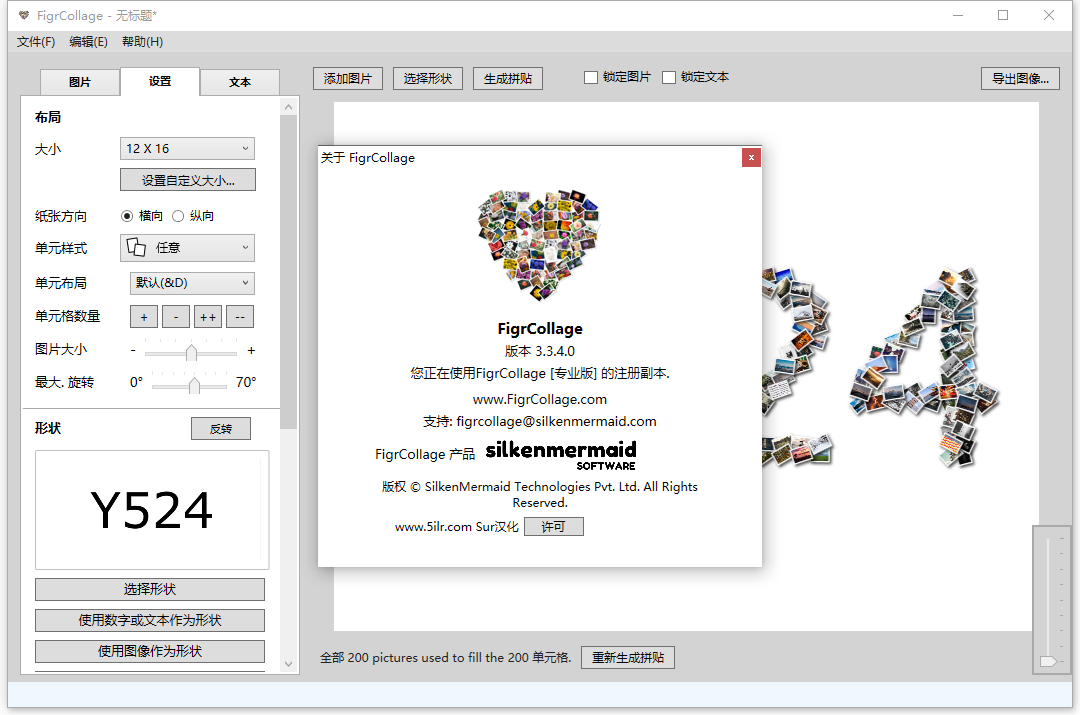The image size is (1080, 715).
Task: Click the 版本 3.3.4.0 text
Action: 540,351
